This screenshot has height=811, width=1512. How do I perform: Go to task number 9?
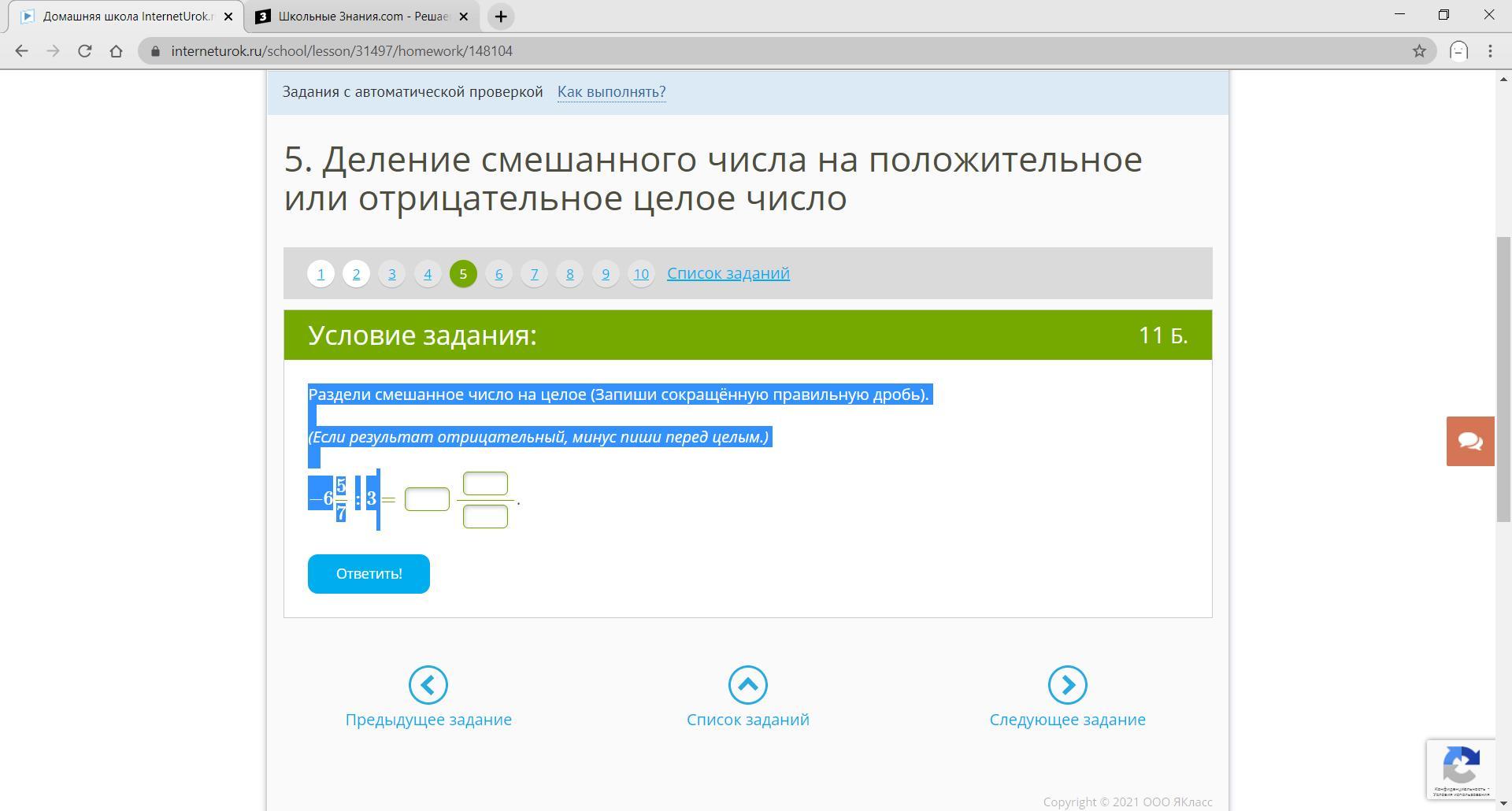pyautogui.click(x=606, y=274)
